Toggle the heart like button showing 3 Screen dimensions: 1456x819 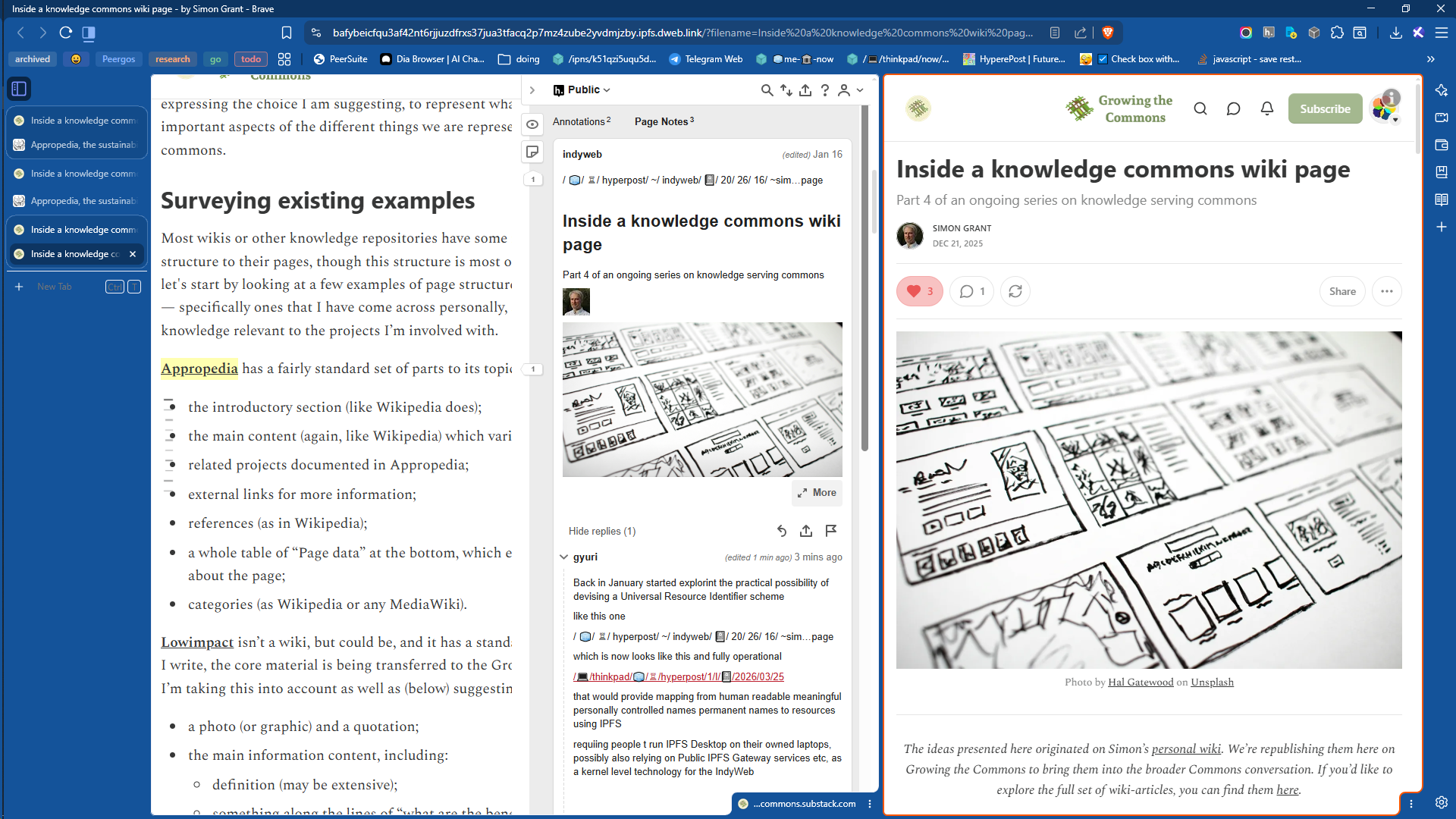pyautogui.click(x=919, y=291)
